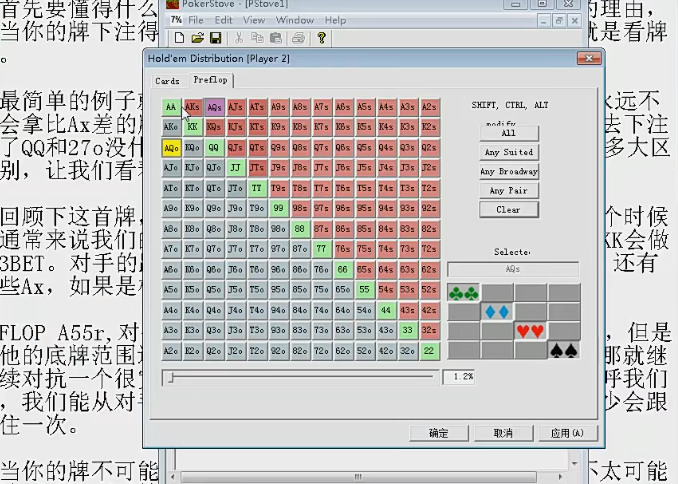Select the red hearts suit combination
The width and height of the screenshot is (678, 484).
tap(530, 330)
